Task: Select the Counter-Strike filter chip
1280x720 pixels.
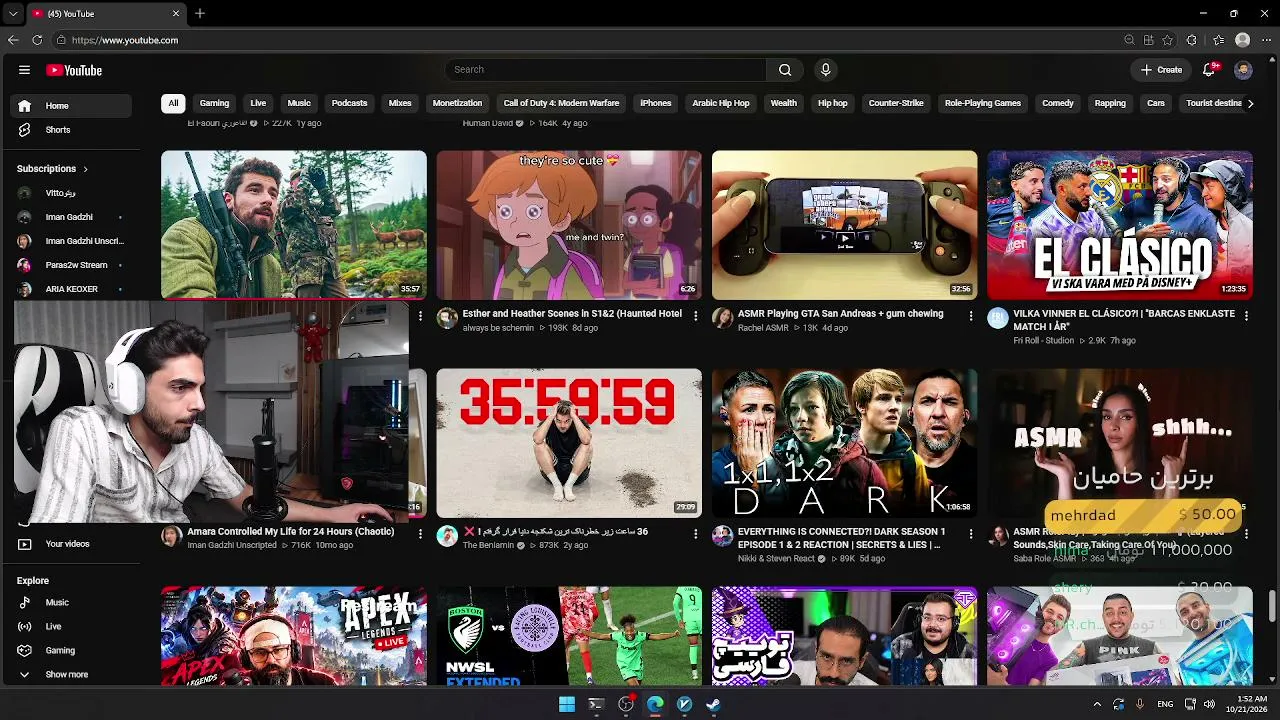Action: point(896,103)
